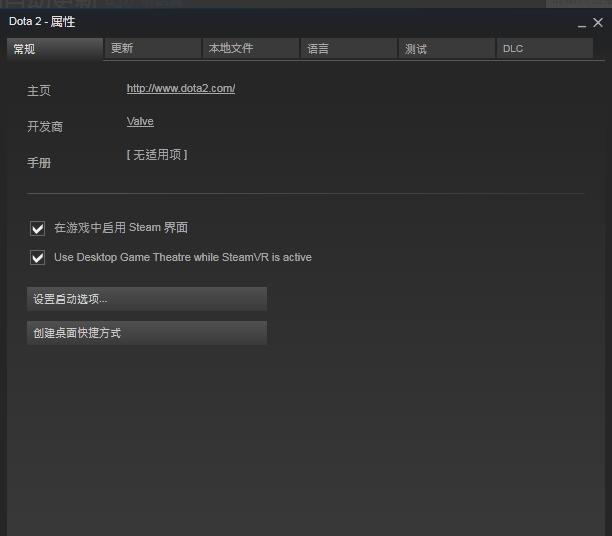Click the Dota 2 - 属性 window title

[42, 21]
